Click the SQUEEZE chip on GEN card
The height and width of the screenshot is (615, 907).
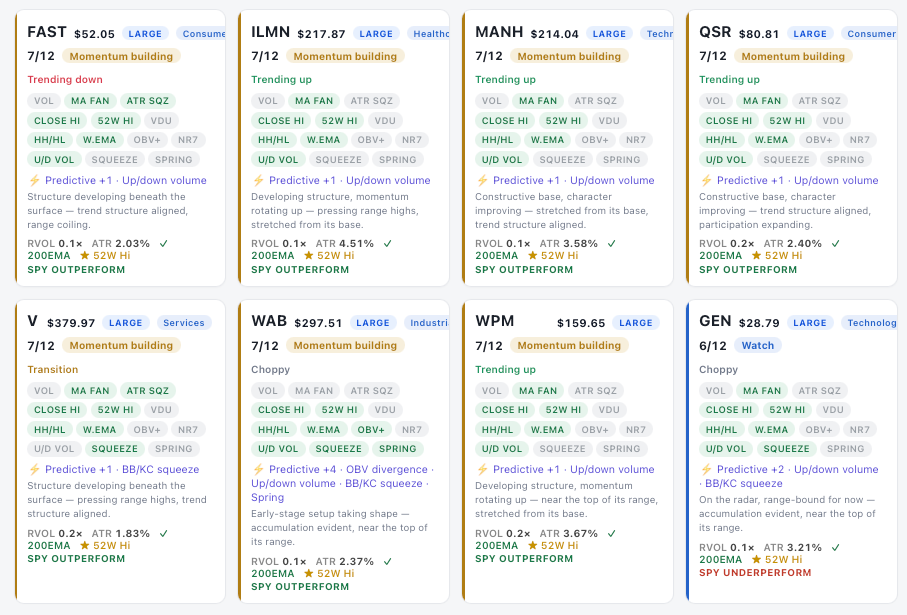(x=786, y=449)
